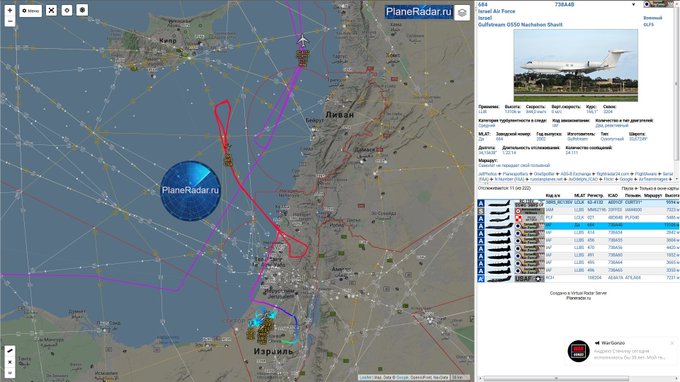The width and height of the screenshot is (680, 382).
Task: Click Только в окне карты filter link
Action: tap(659, 189)
